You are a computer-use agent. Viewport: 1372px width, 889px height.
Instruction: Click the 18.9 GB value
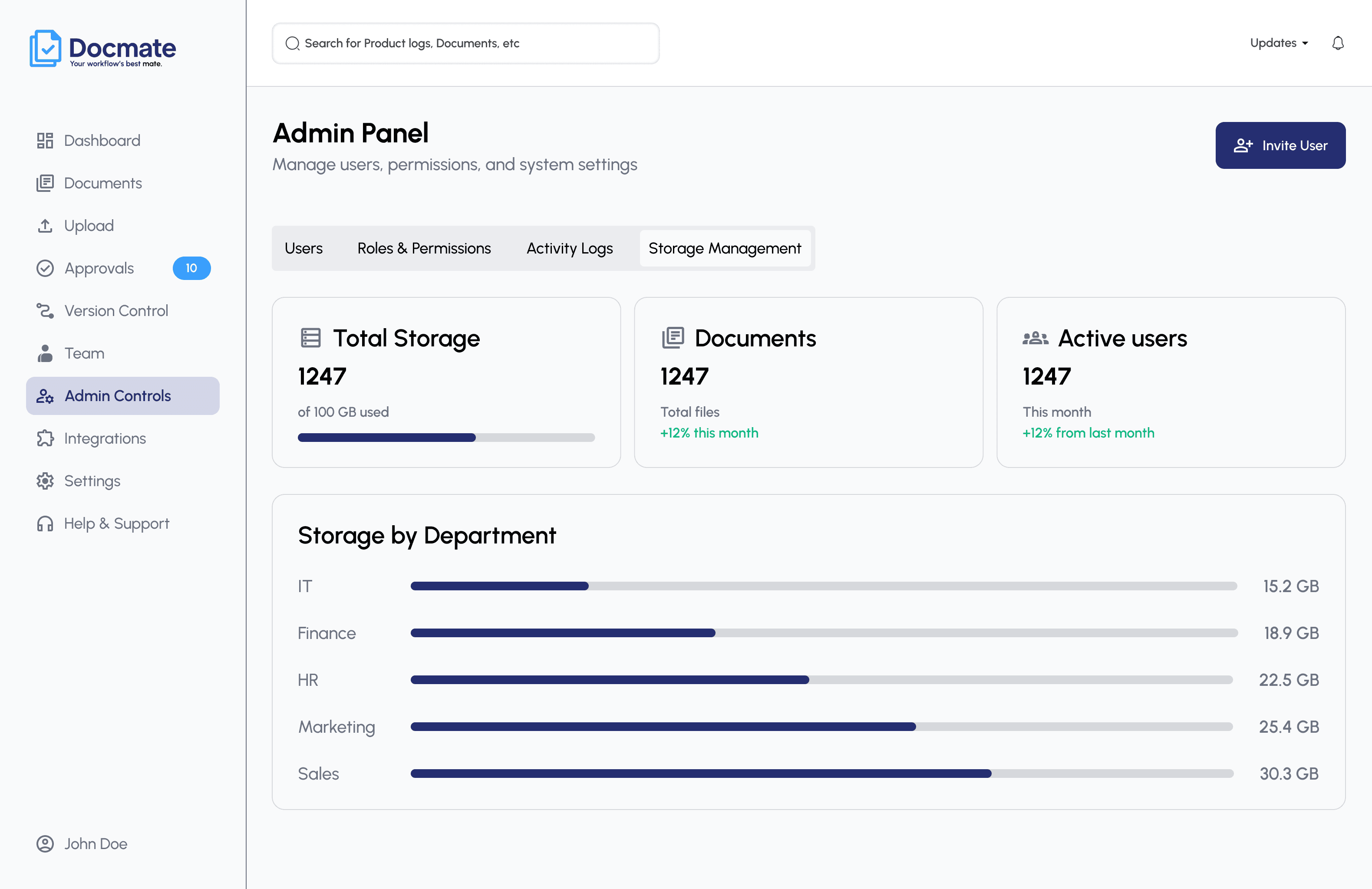1291,633
